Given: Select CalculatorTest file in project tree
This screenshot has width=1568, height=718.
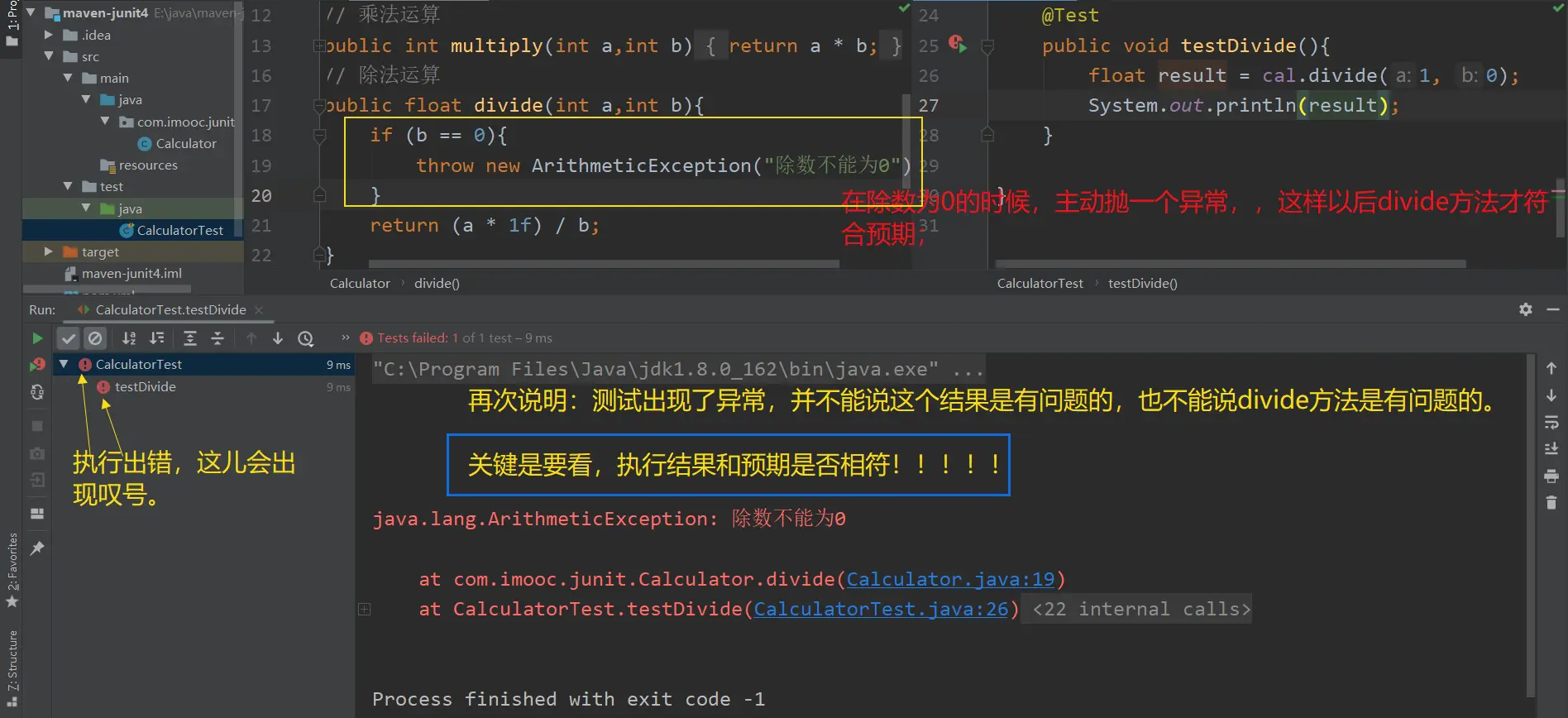Looking at the screenshot, I should [179, 230].
